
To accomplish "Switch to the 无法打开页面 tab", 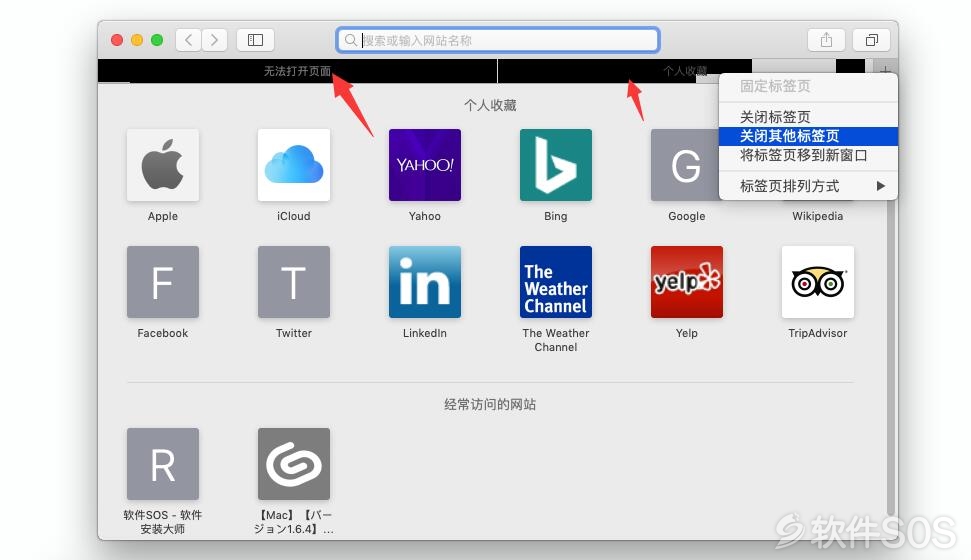I will point(297,71).
